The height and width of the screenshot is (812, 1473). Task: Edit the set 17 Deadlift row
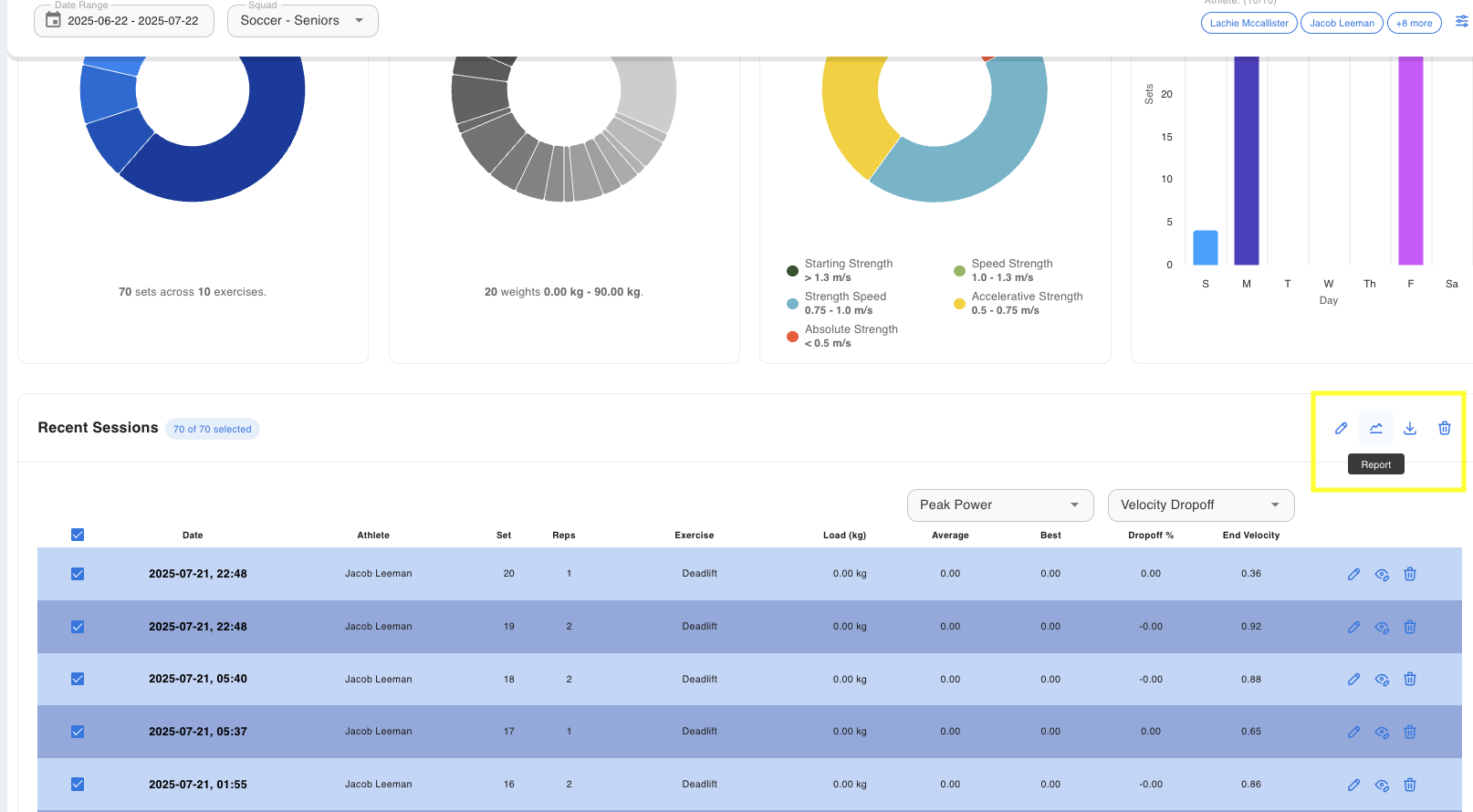click(1354, 732)
